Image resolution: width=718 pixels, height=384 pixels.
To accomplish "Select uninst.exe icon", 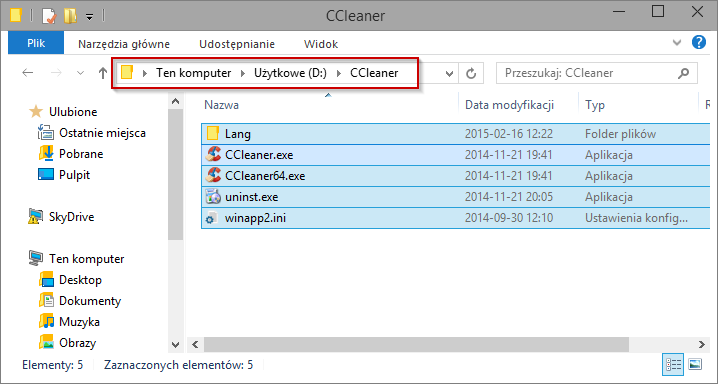I will pyautogui.click(x=213, y=197).
